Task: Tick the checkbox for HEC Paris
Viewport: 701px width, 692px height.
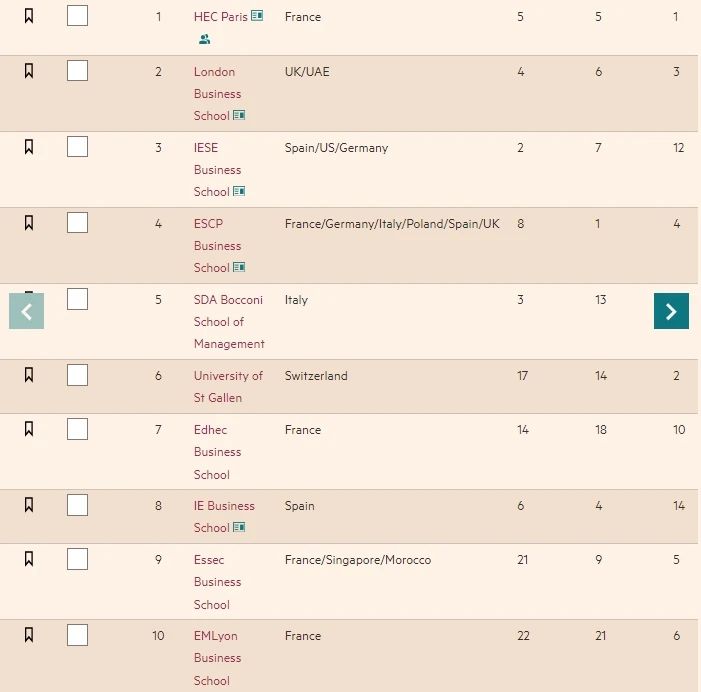Action: (77, 16)
